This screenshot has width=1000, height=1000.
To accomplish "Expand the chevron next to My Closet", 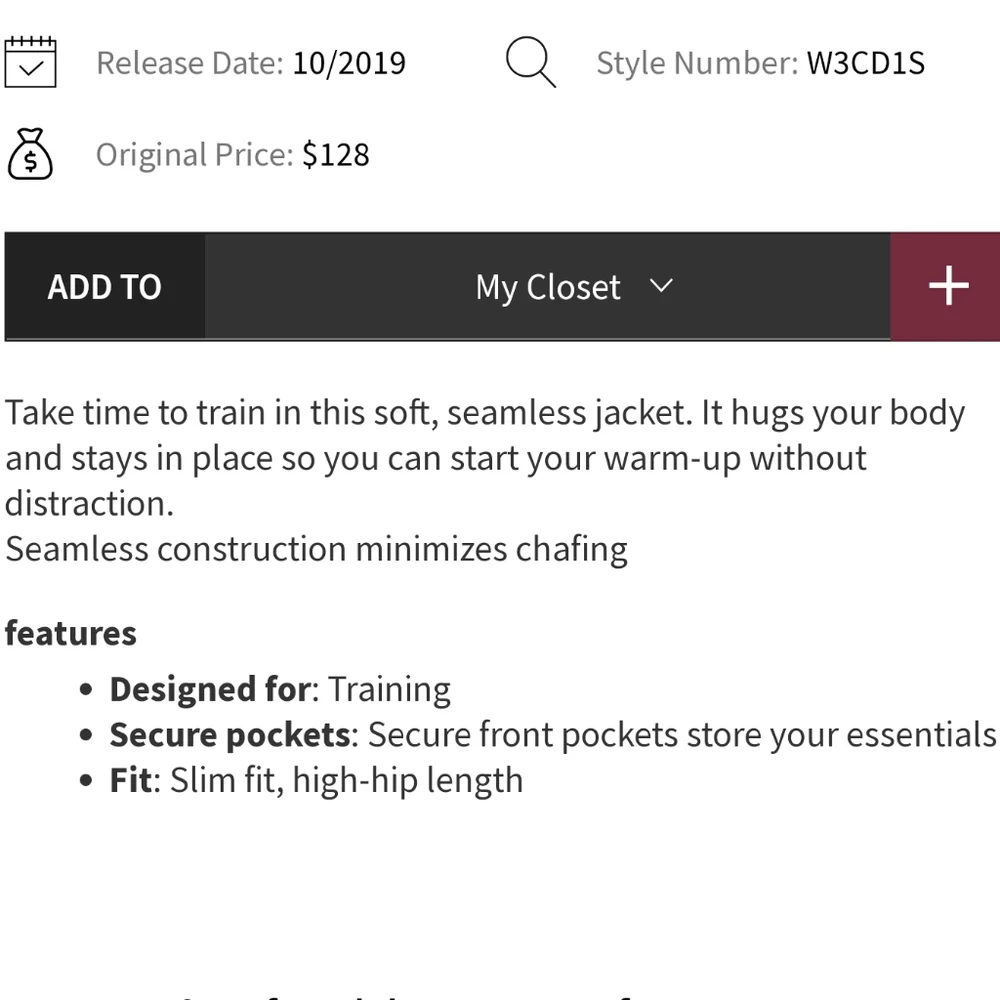I will point(661,287).
